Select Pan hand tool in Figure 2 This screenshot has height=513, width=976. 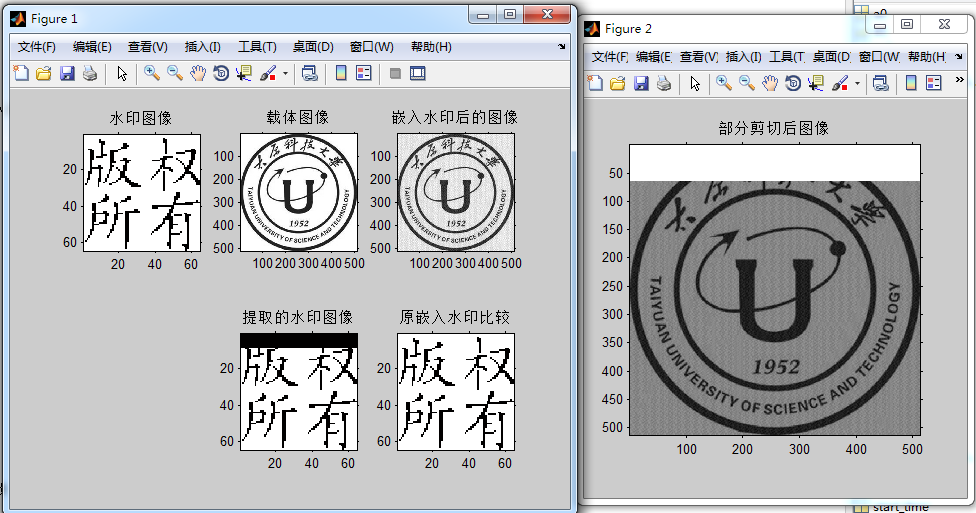[x=769, y=83]
